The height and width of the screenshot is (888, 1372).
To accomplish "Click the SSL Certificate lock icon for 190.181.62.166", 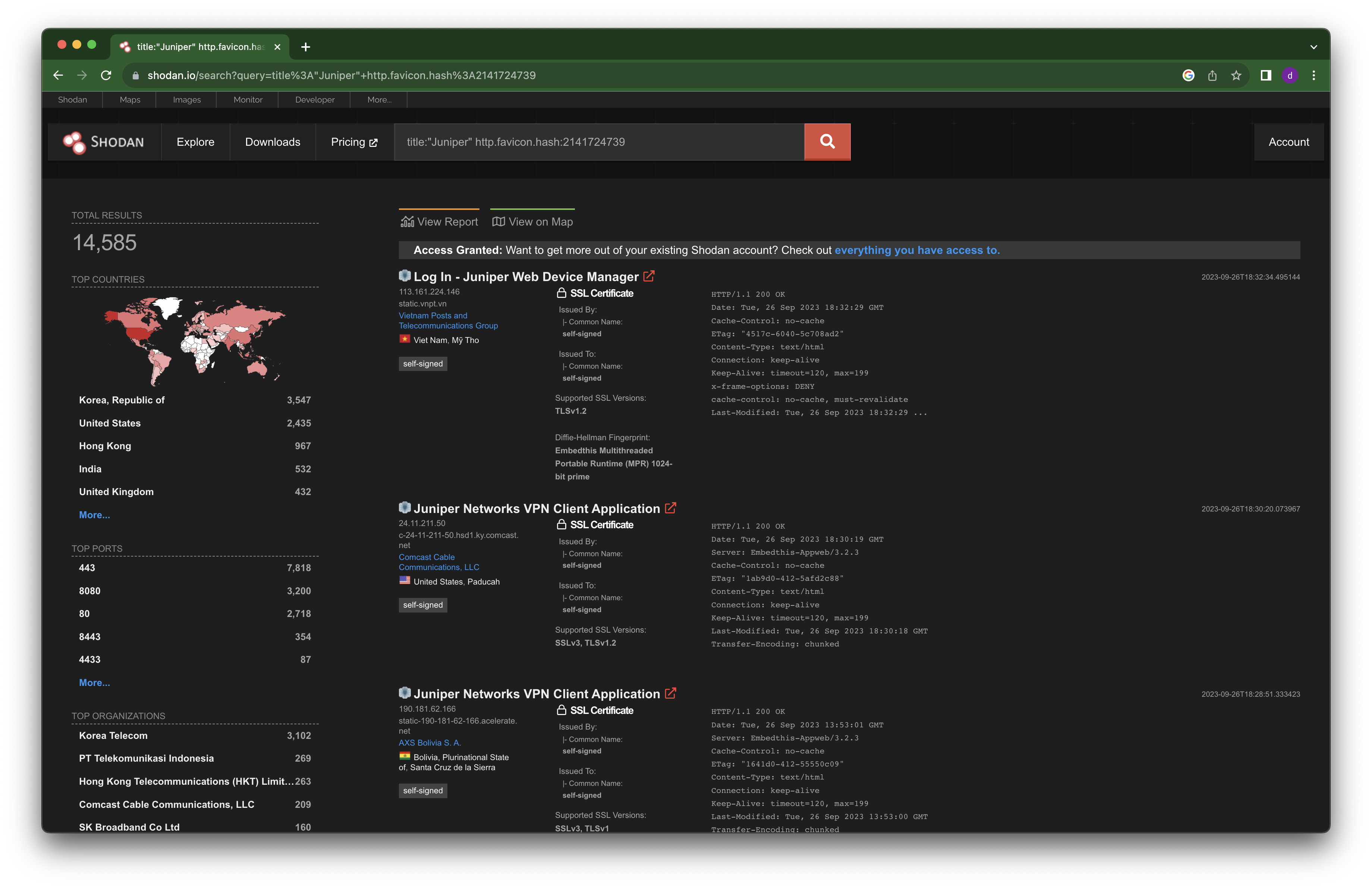I will pos(561,710).
